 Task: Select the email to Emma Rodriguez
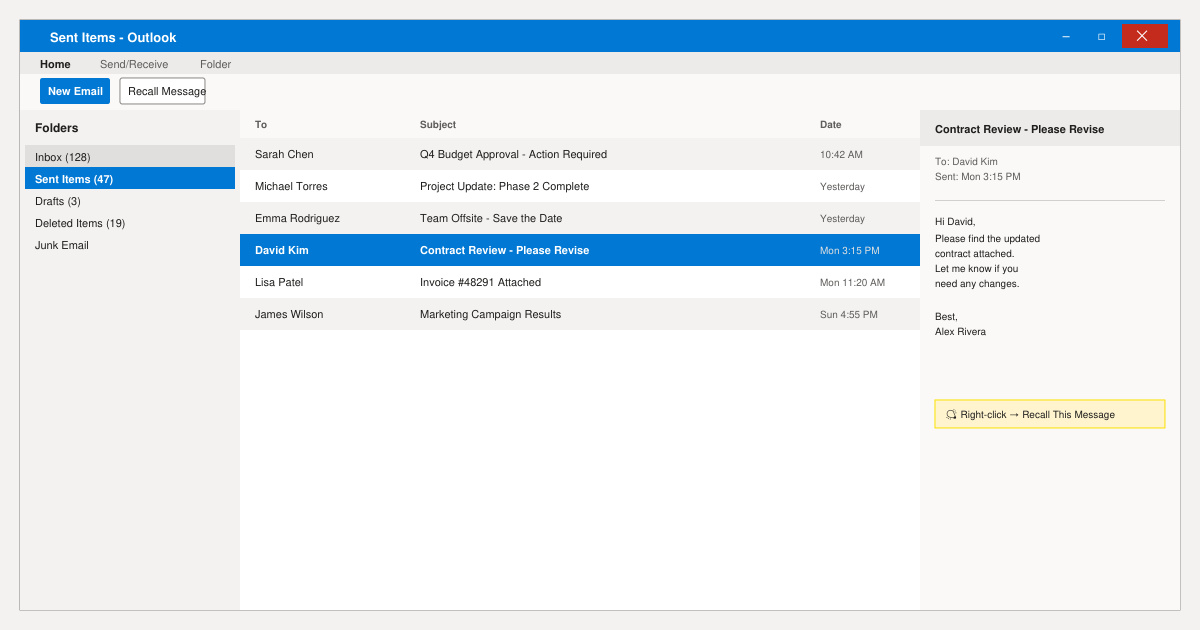coord(580,218)
